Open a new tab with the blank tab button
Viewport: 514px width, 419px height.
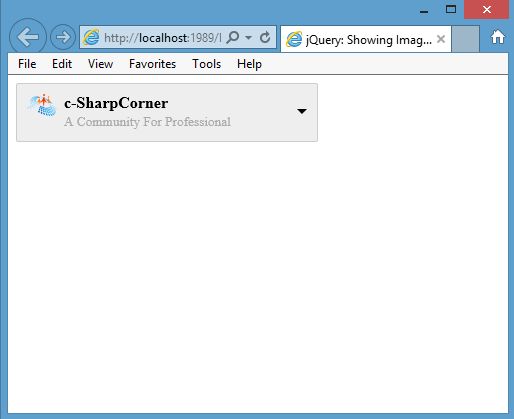click(x=466, y=39)
